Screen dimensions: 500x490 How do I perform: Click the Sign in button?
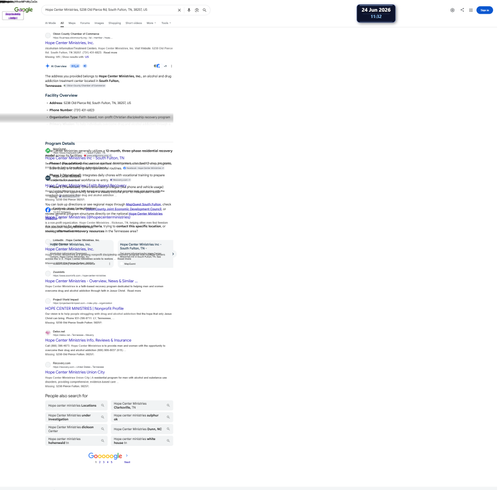[x=484, y=10]
